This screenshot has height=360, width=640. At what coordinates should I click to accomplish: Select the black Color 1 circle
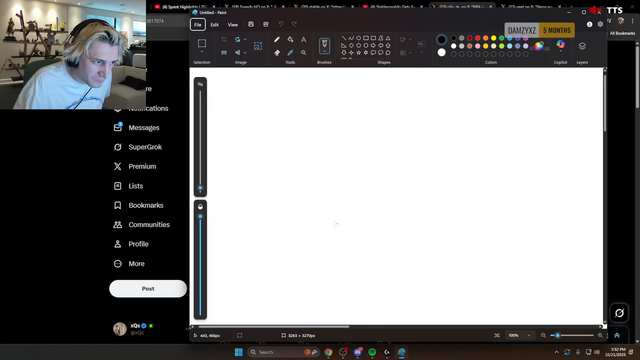coord(441,40)
